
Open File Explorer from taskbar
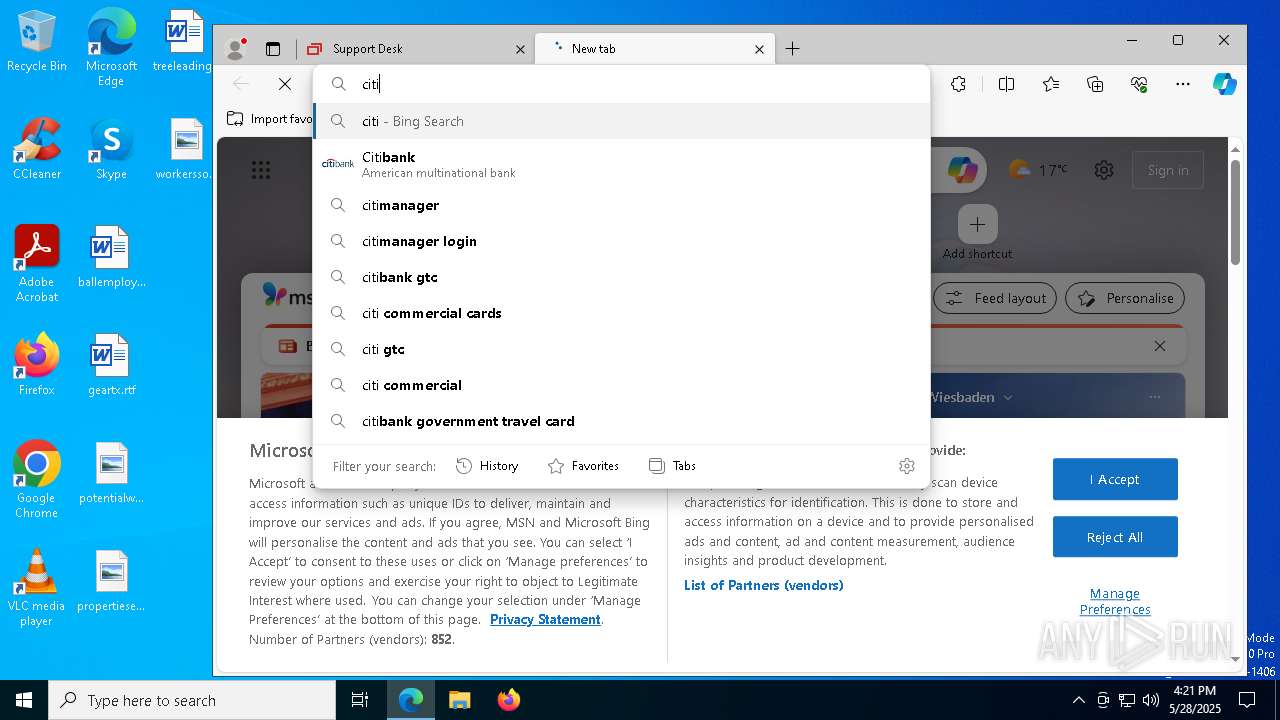coord(459,700)
